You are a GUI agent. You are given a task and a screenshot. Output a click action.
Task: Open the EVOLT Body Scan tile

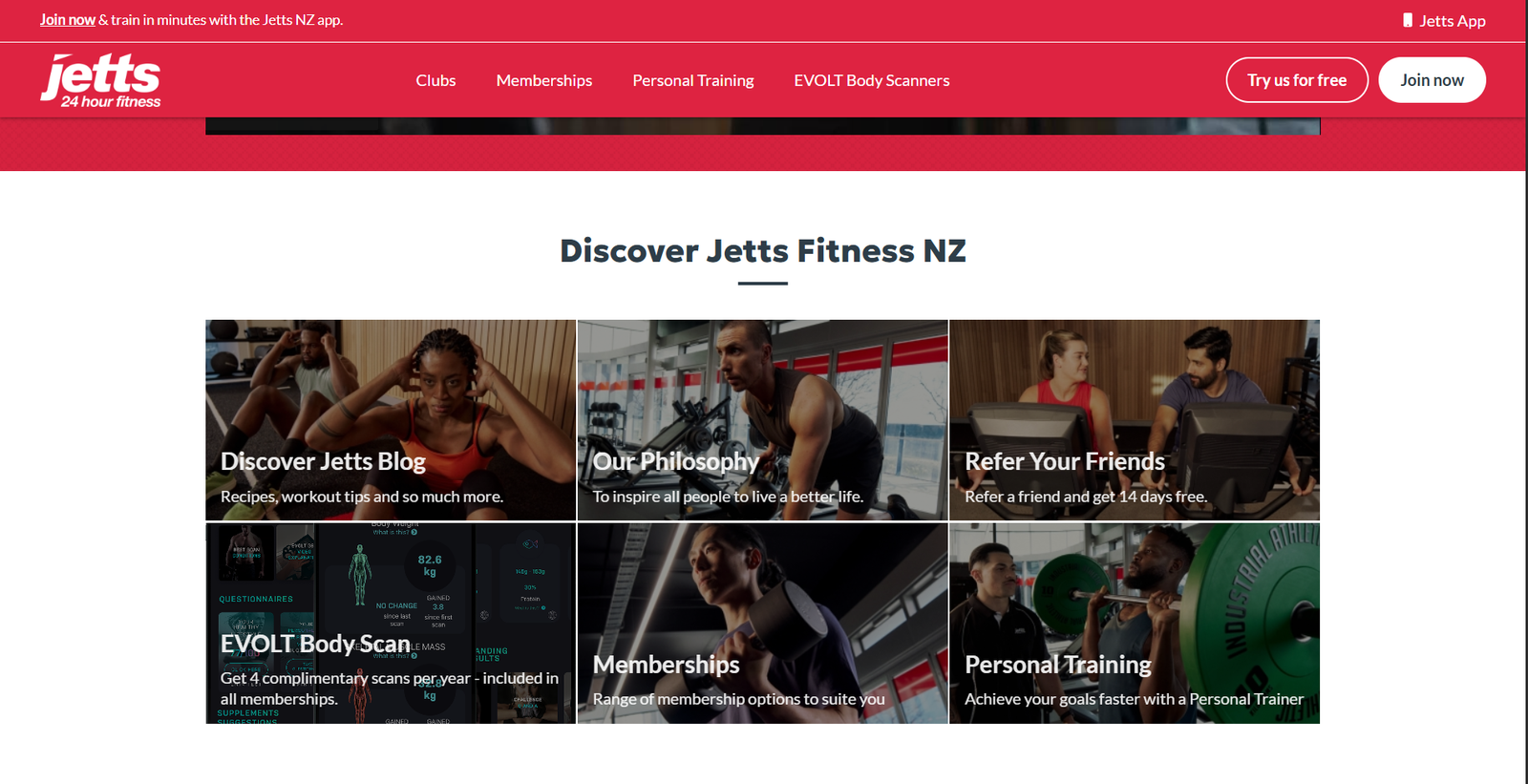pyautogui.click(x=391, y=623)
